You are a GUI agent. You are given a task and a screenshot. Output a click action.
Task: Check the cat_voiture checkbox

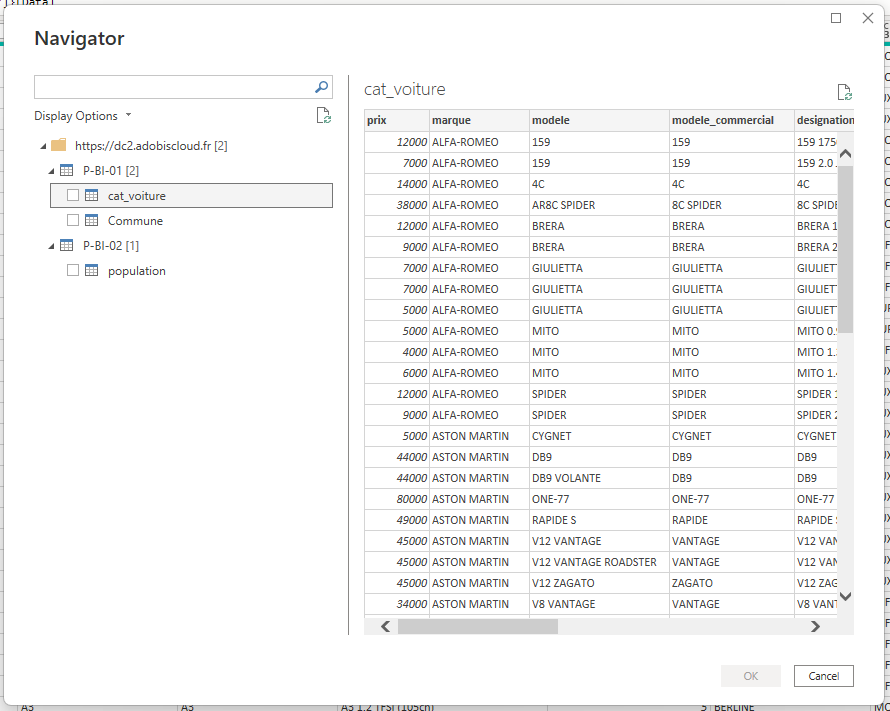point(72,195)
